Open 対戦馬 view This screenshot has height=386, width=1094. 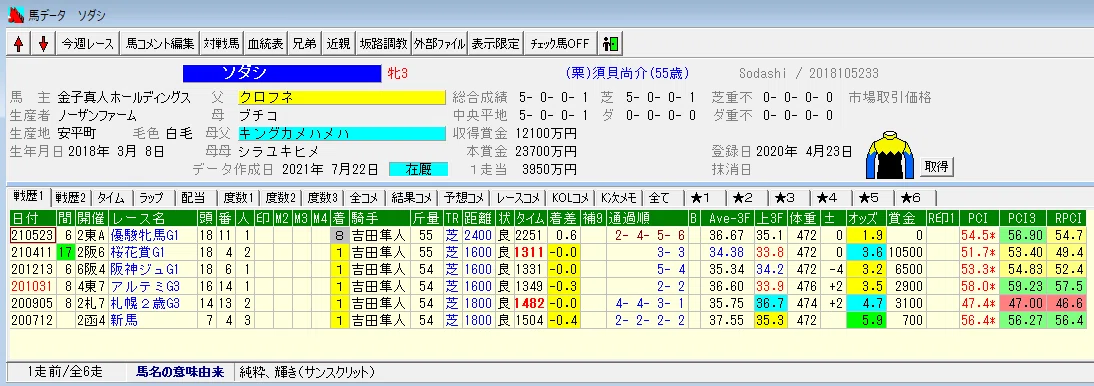pyautogui.click(x=222, y=44)
